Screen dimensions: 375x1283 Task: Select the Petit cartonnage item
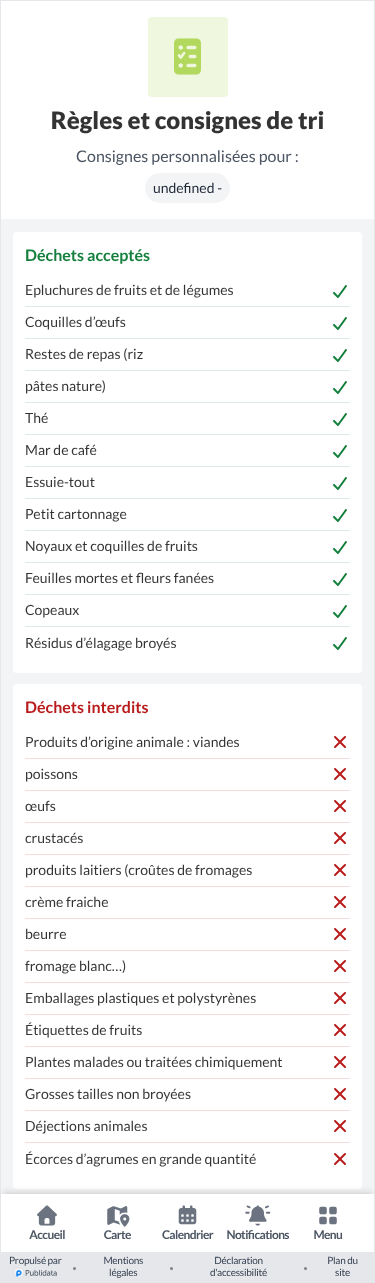(188, 515)
